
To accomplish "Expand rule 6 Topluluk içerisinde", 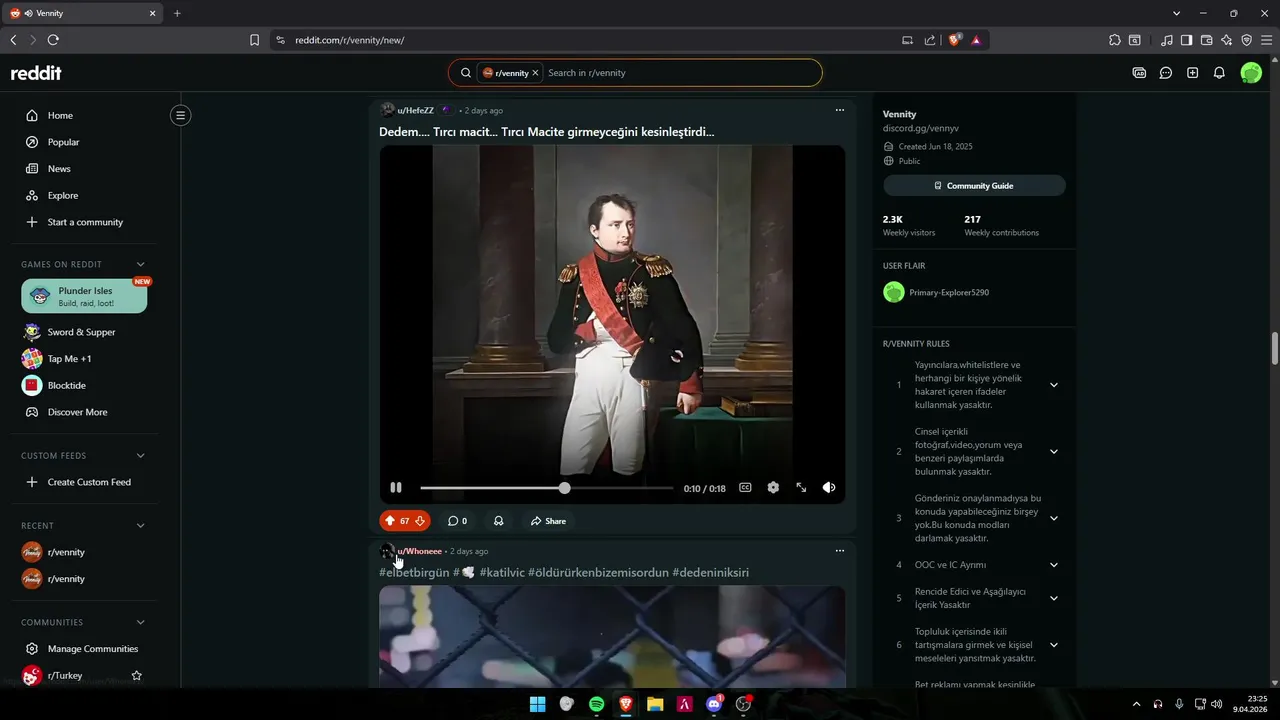I will tap(1053, 645).
